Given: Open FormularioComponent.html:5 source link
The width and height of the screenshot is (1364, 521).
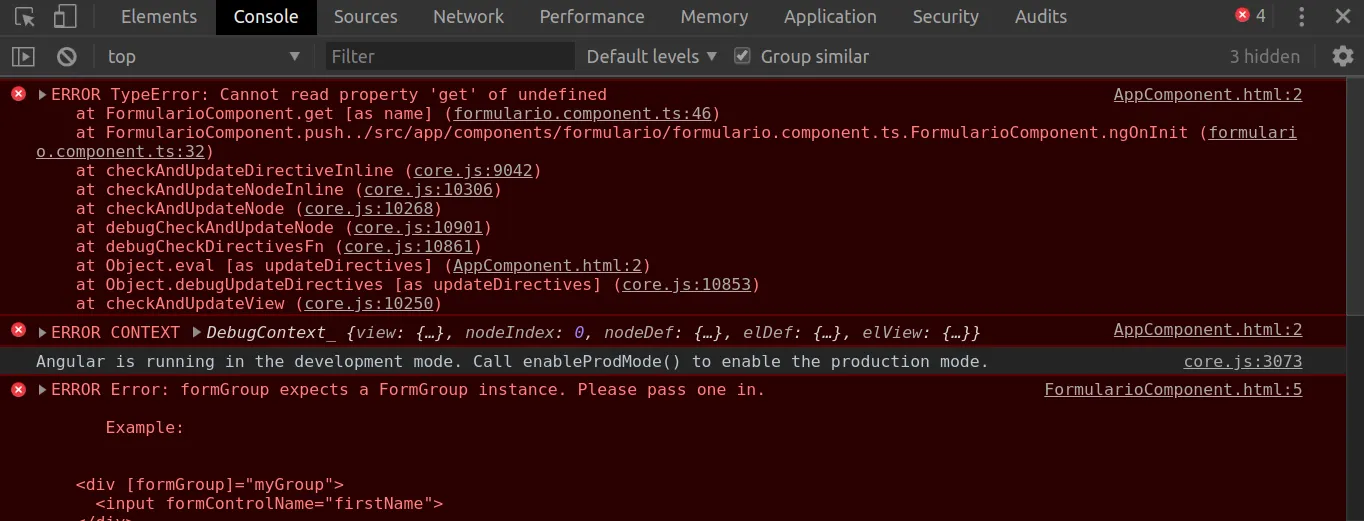Looking at the screenshot, I should (x=1173, y=390).
